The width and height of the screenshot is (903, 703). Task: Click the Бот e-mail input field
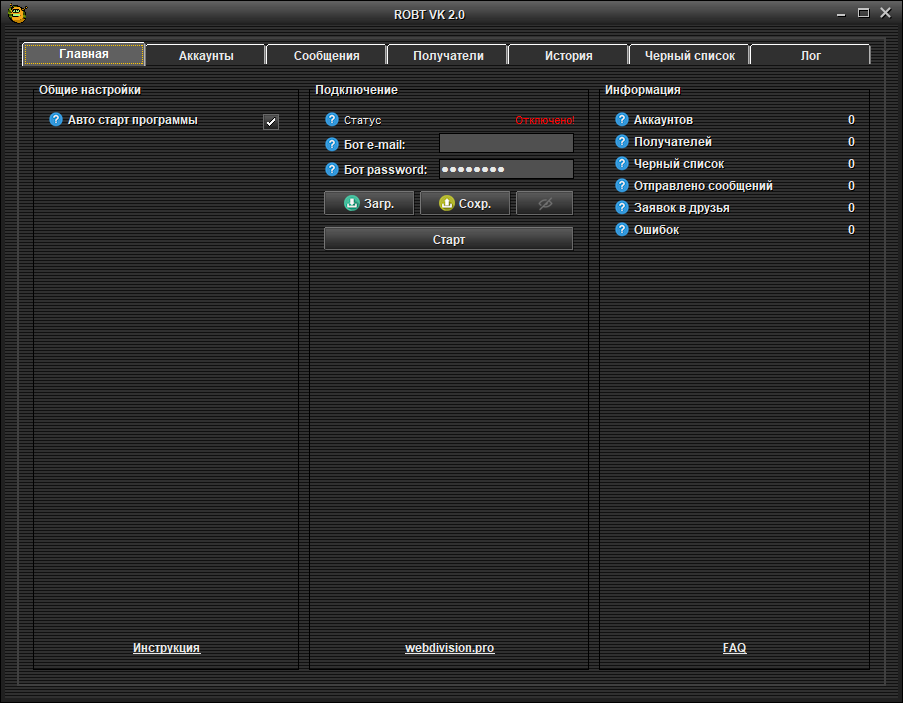pyautogui.click(x=506, y=144)
